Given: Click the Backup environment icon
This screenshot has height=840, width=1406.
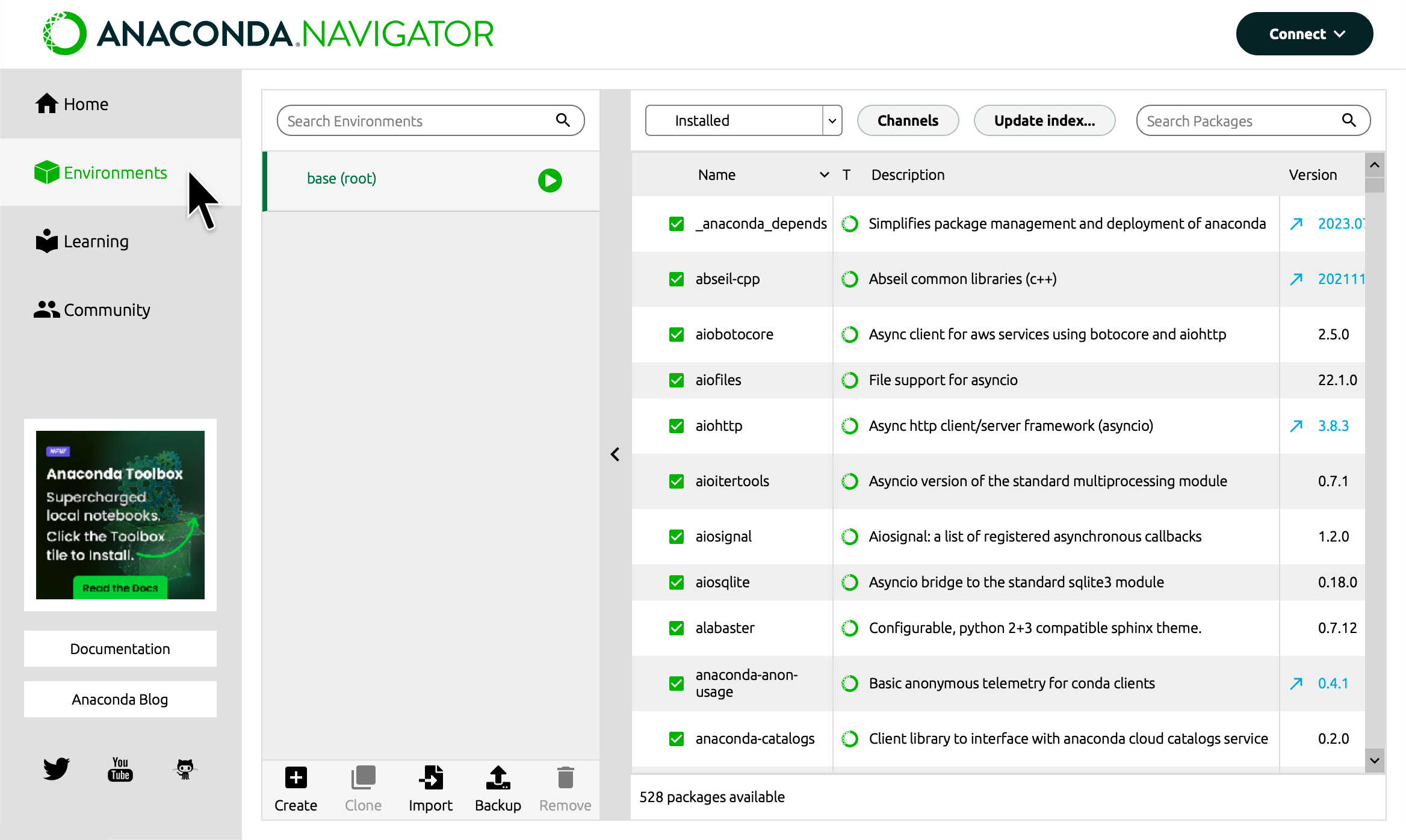Looking at the screenshot, I should (x=497, y=780).
